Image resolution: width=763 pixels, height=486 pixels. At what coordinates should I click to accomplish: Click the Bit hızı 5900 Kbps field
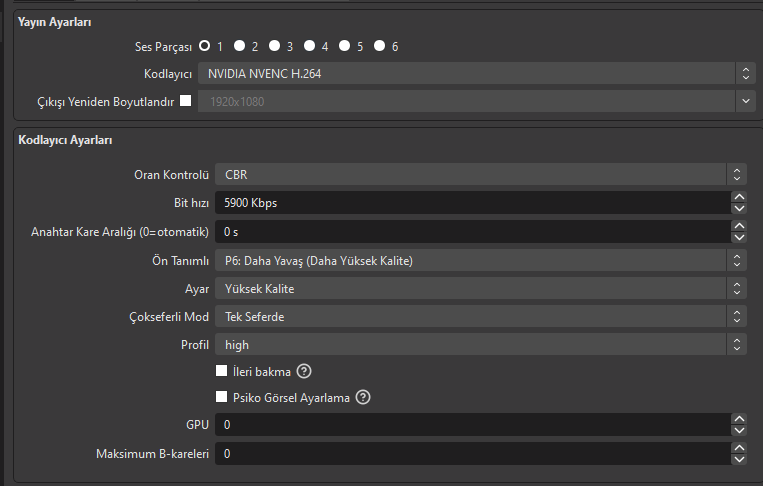(x=470, y=203)
